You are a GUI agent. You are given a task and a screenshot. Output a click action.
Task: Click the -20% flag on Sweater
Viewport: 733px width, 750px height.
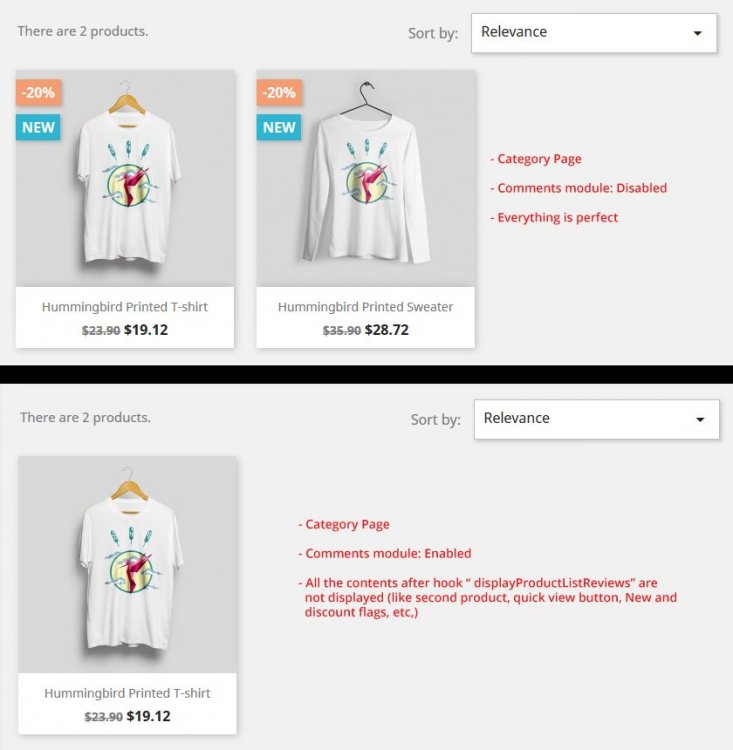279,92
